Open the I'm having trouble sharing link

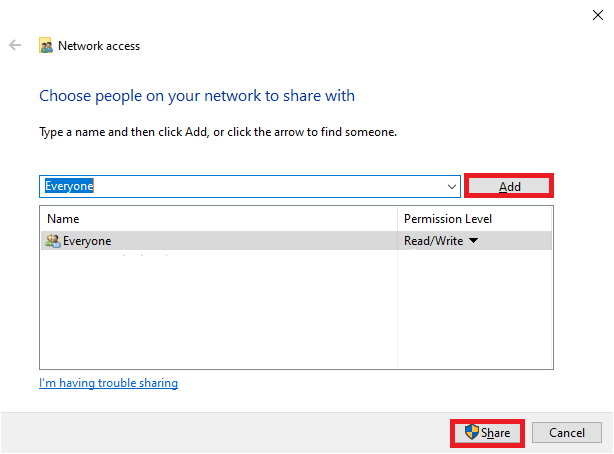(108, 383)
